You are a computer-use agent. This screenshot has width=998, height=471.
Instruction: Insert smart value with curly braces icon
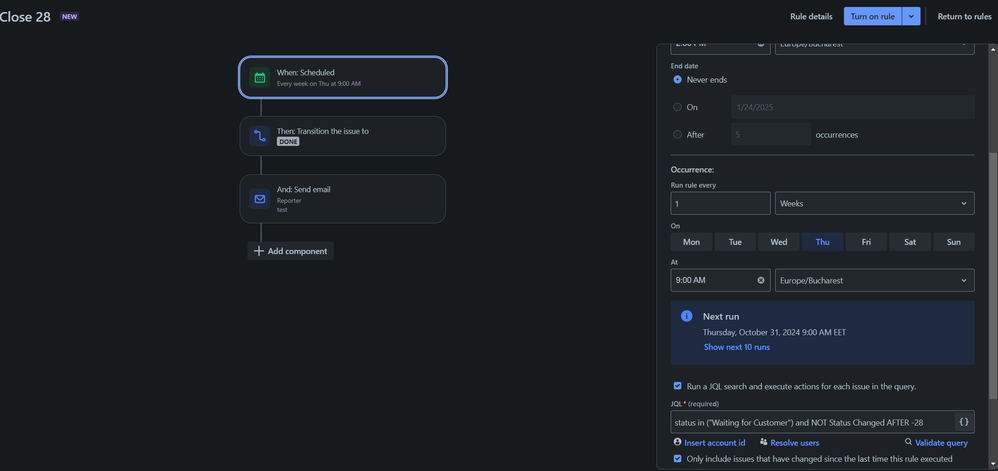pyautogui.click(x=964, y=421)
